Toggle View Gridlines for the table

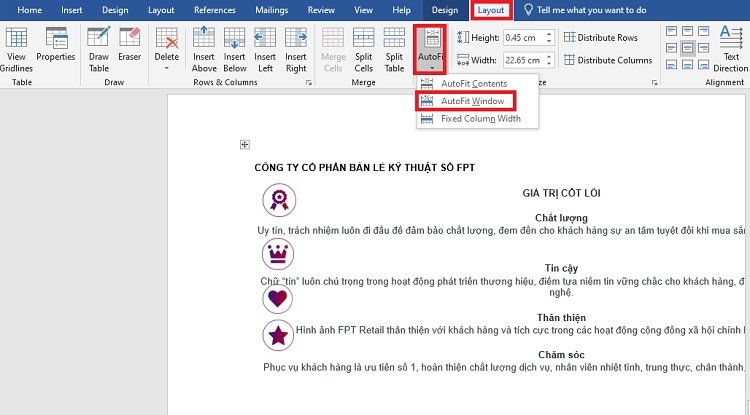pos(16,50)
